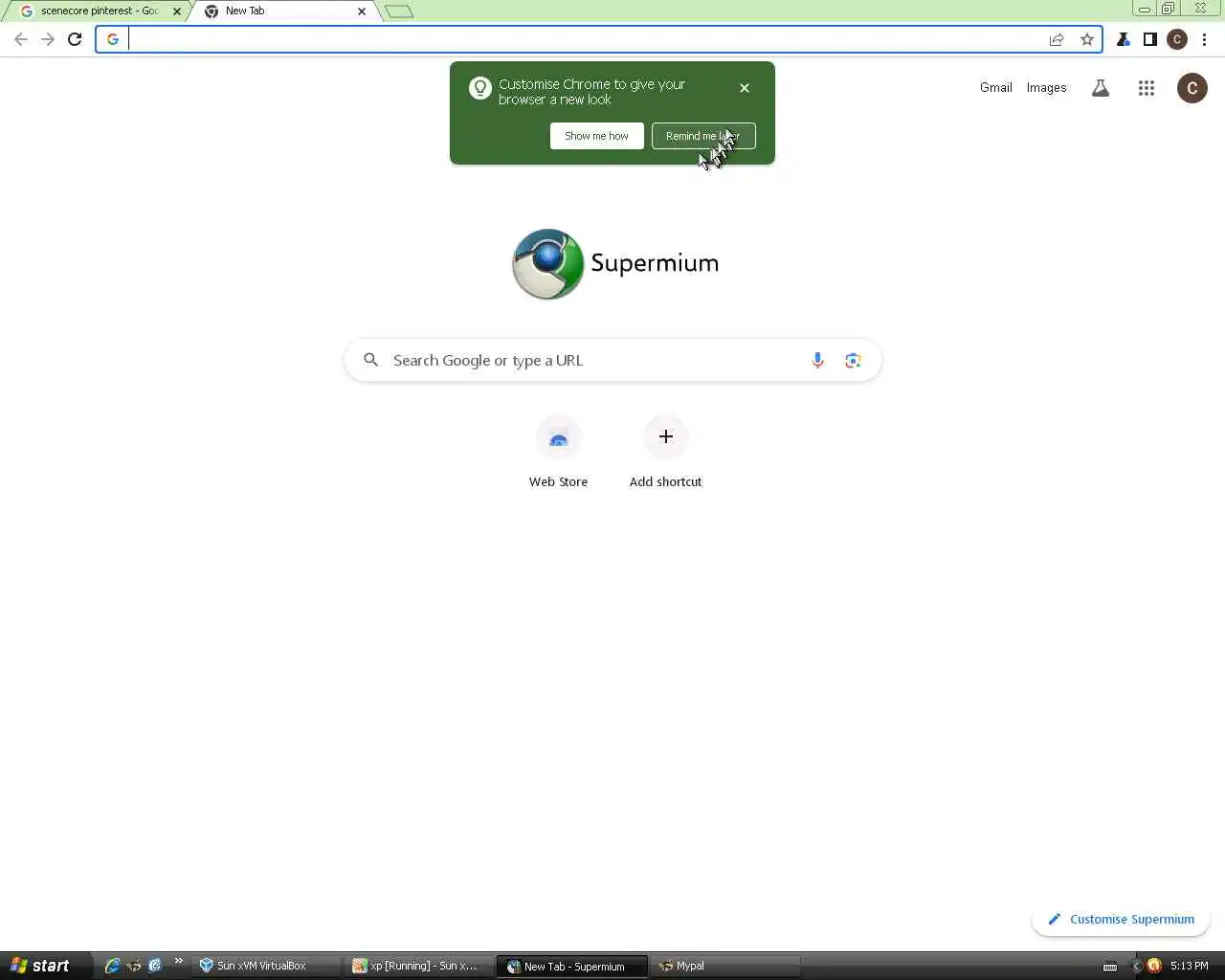Open a new tab with the plus tab button
1225x980 pixels.
399,11
